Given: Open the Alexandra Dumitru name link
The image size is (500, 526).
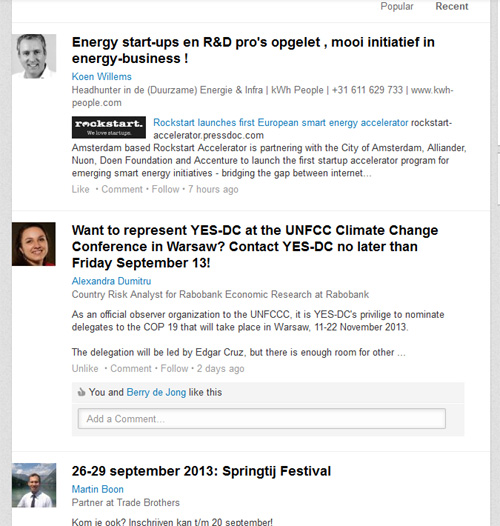Looking at the screenshot, I should pyautogui.click(x=111, y=281).
